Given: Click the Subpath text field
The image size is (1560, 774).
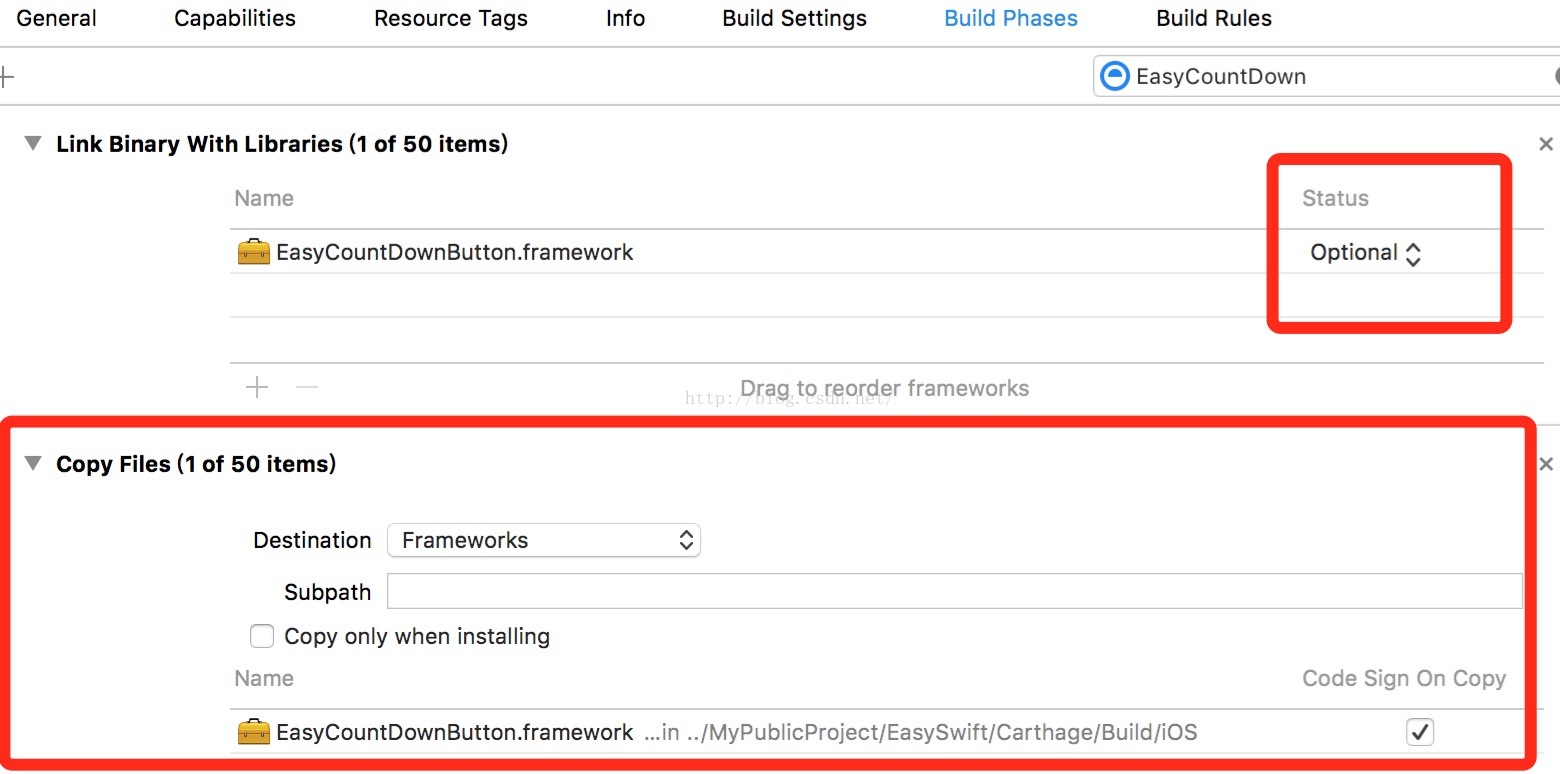Looking at the screenshot, I should click(x=954, y=591).
